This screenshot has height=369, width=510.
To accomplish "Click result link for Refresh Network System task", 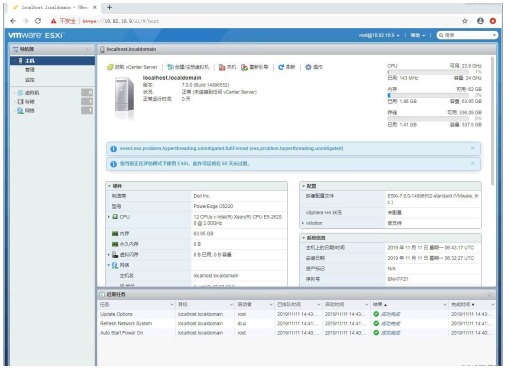I will click(x=391, y=323).
